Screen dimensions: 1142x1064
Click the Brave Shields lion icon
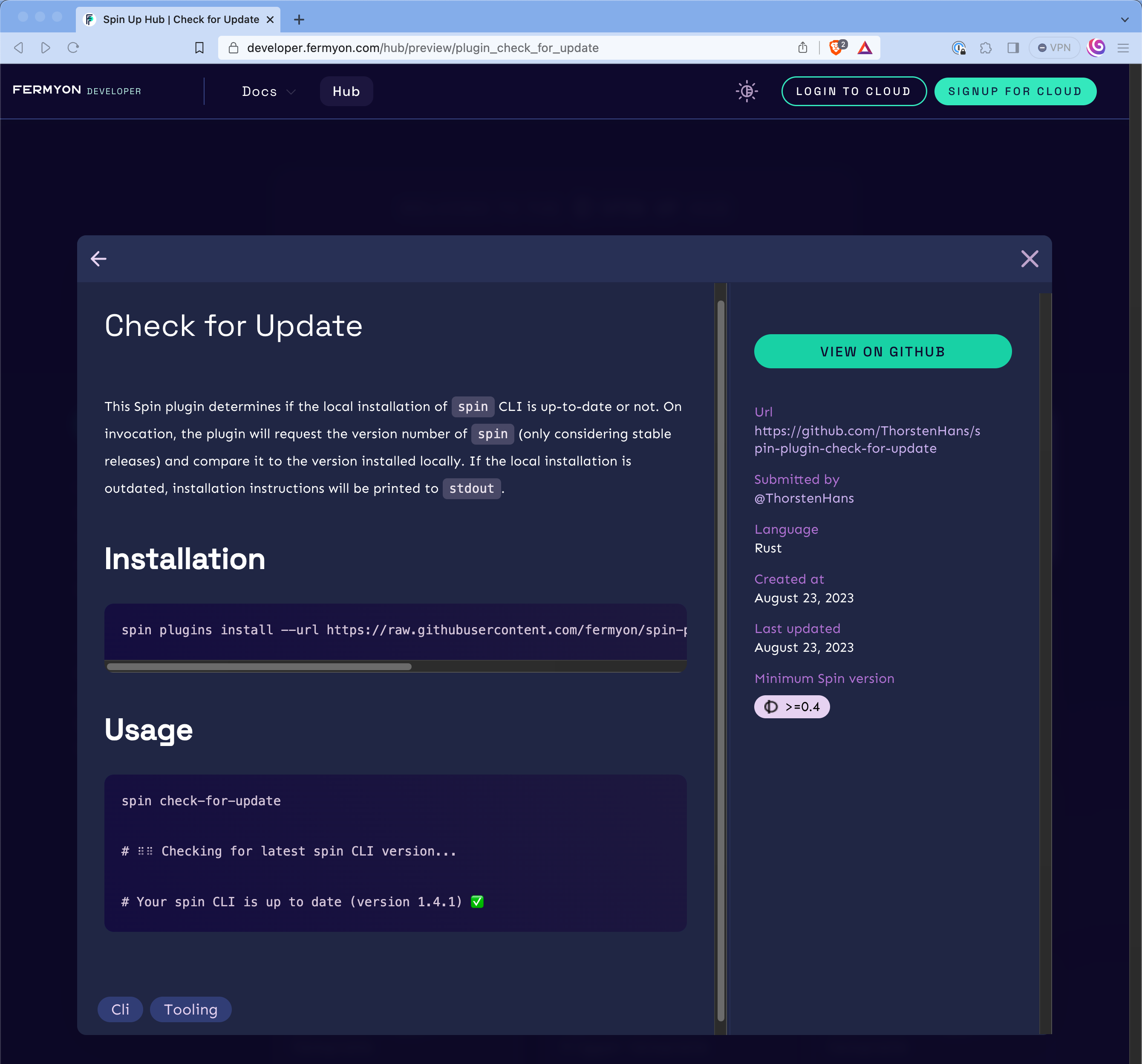point(836,48)
